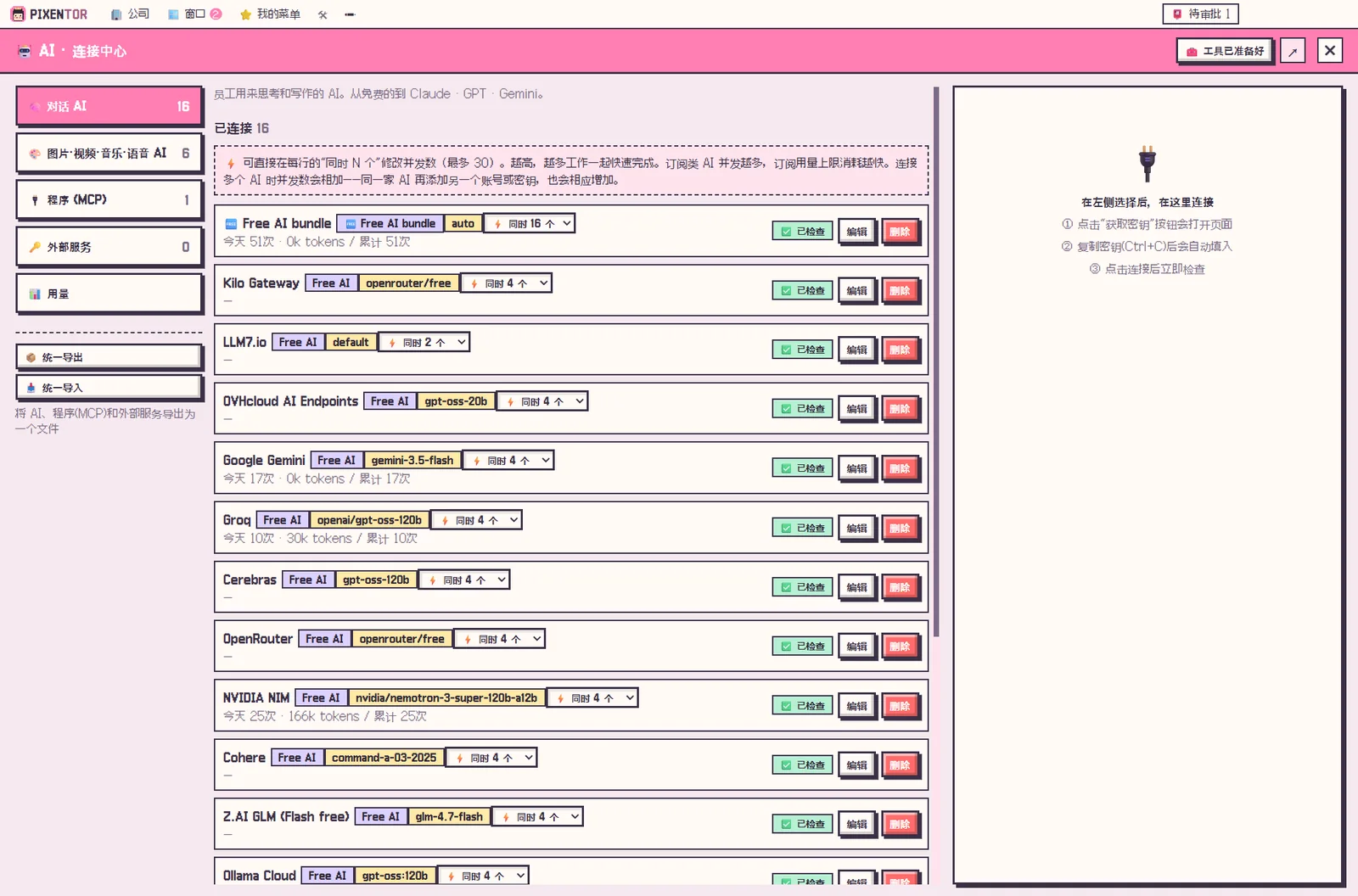Open 用量 usage section
This screenshot has width=1358, height=896.
tap(109, 294)
